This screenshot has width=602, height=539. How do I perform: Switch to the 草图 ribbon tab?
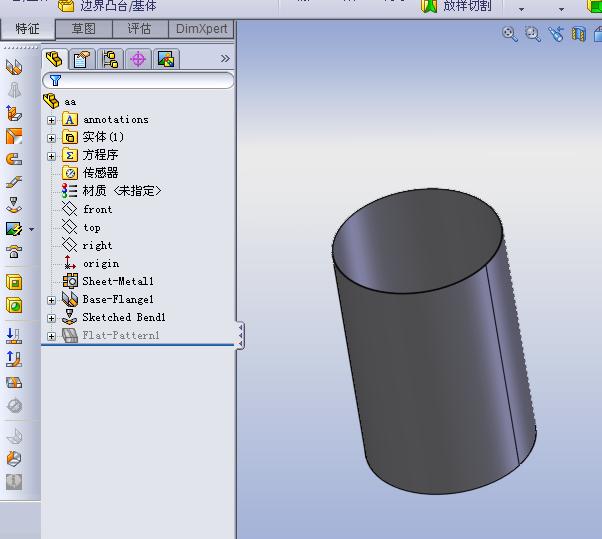(x=84, y=29)
